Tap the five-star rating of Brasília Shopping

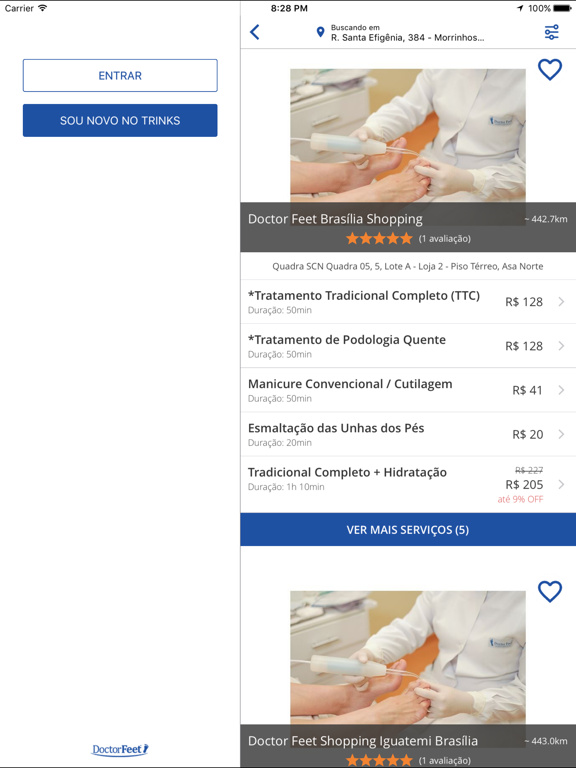[x=379, y=239]
